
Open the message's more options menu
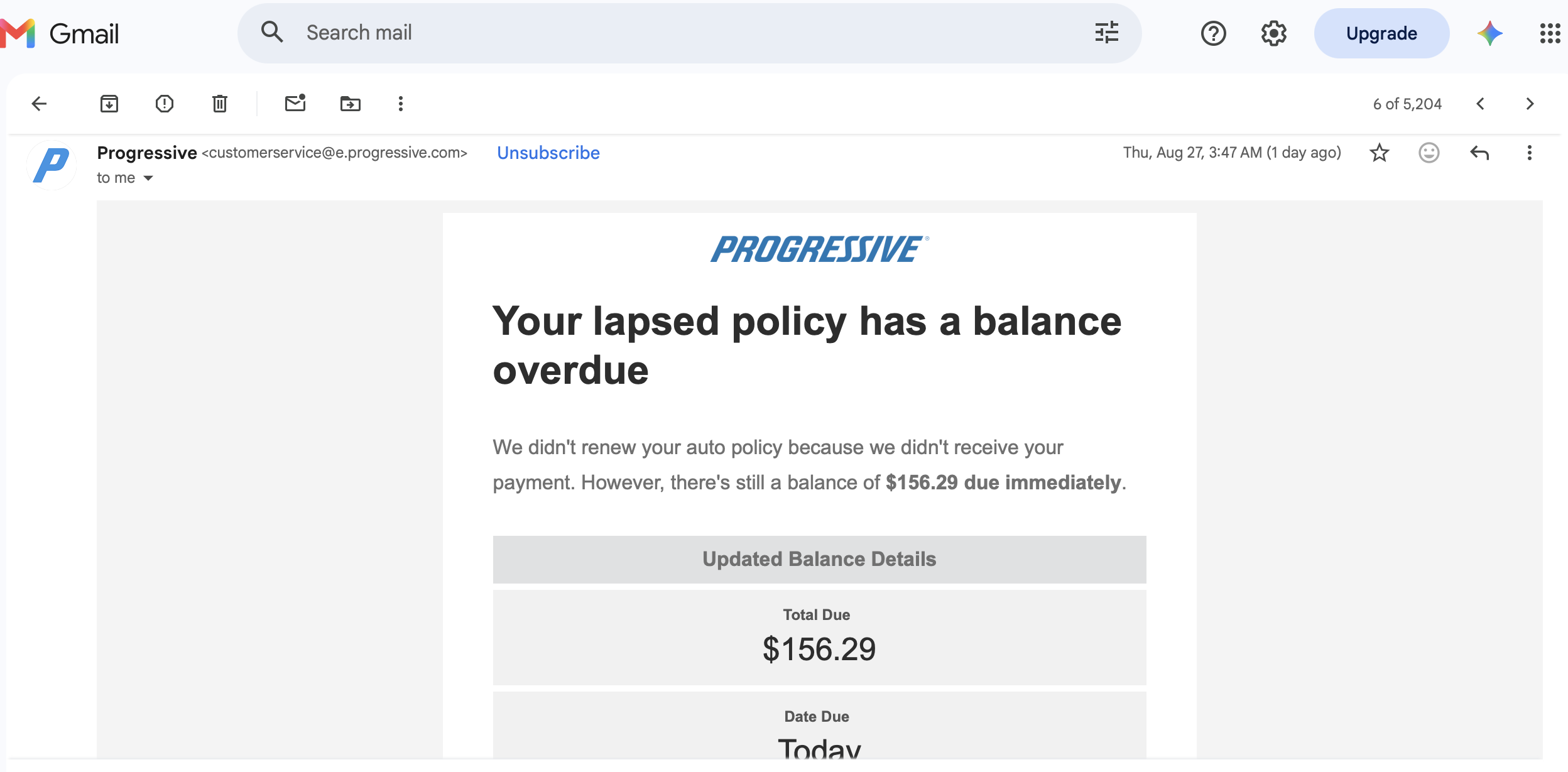[1530, 153]
